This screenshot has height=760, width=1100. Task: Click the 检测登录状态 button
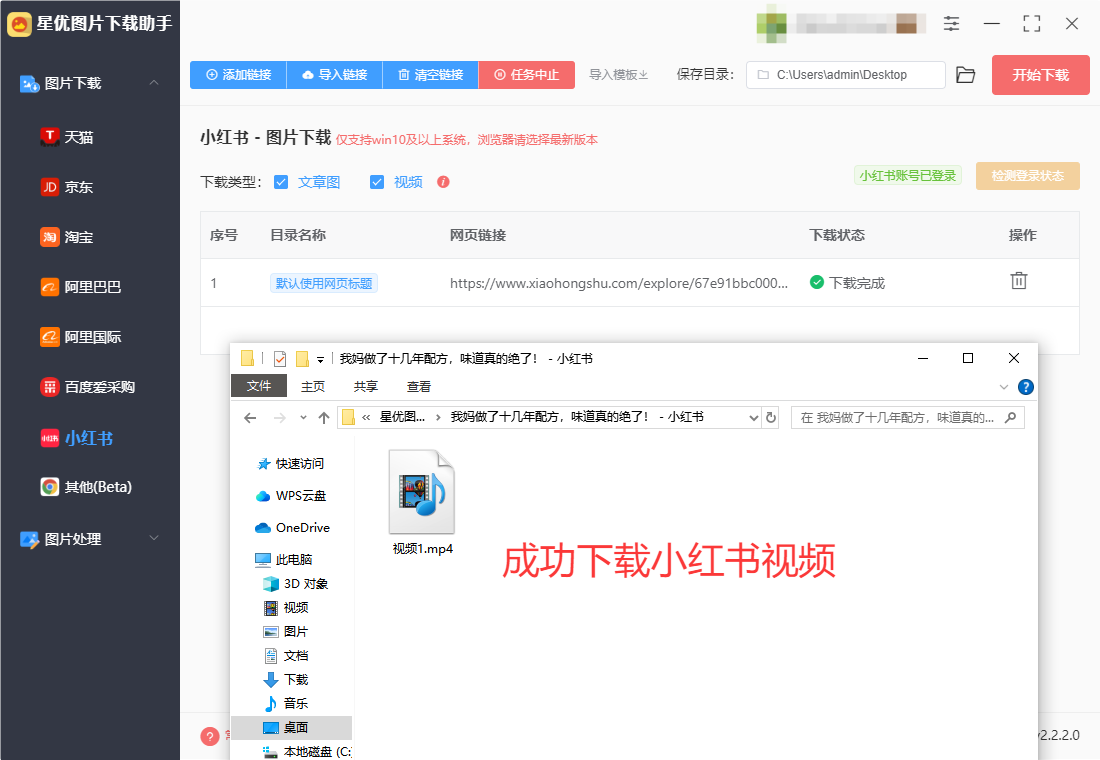pos(1028,176)
